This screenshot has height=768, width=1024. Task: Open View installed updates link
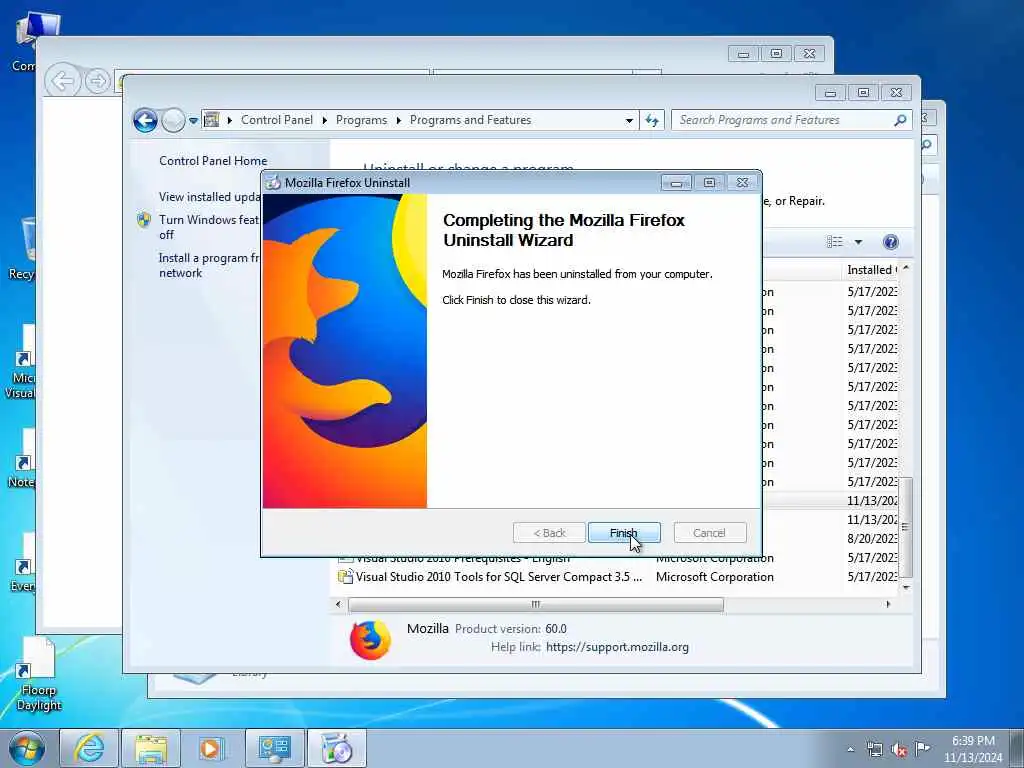coord(210,197)
